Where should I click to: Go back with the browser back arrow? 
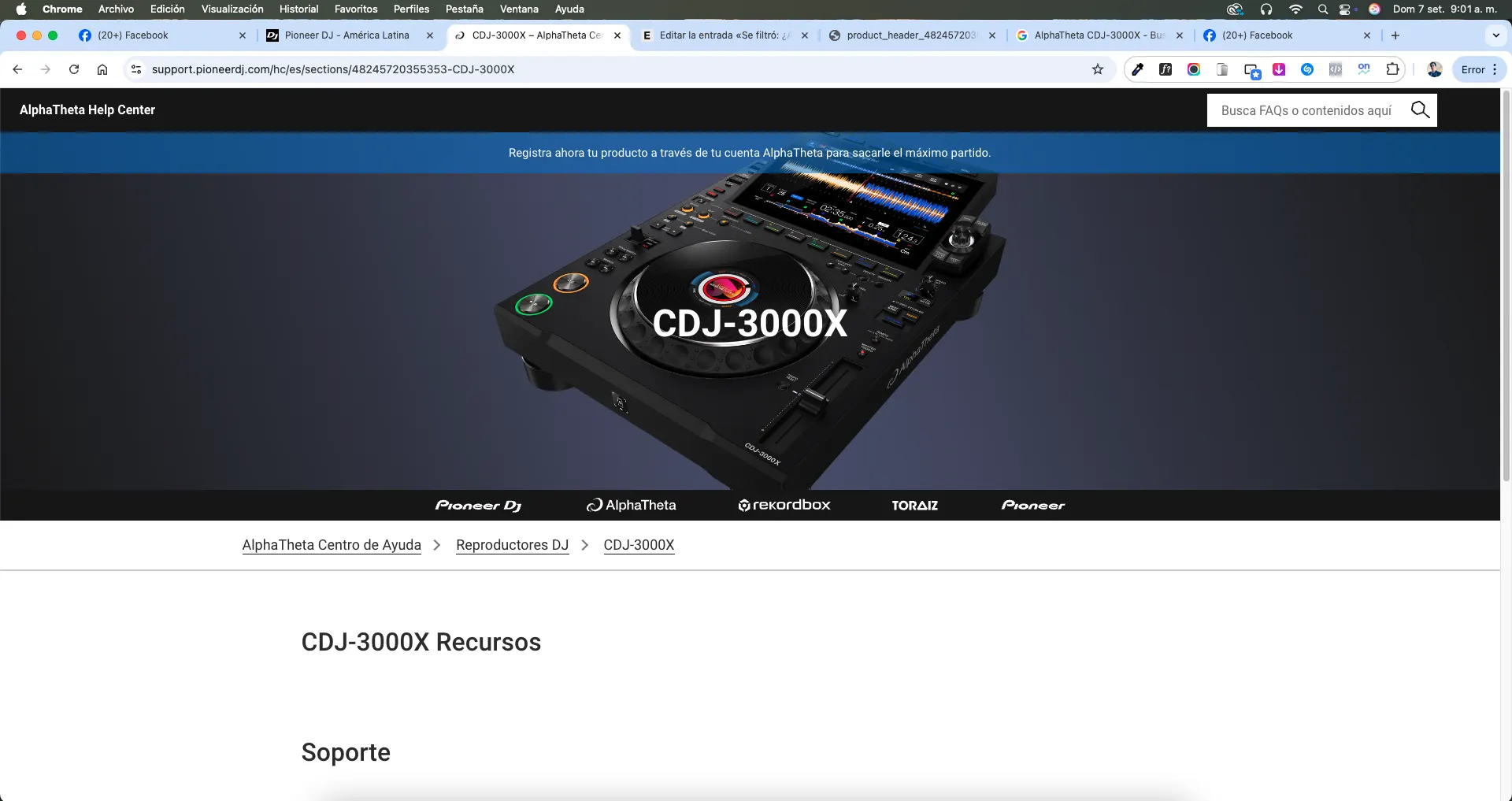(17, 69)
